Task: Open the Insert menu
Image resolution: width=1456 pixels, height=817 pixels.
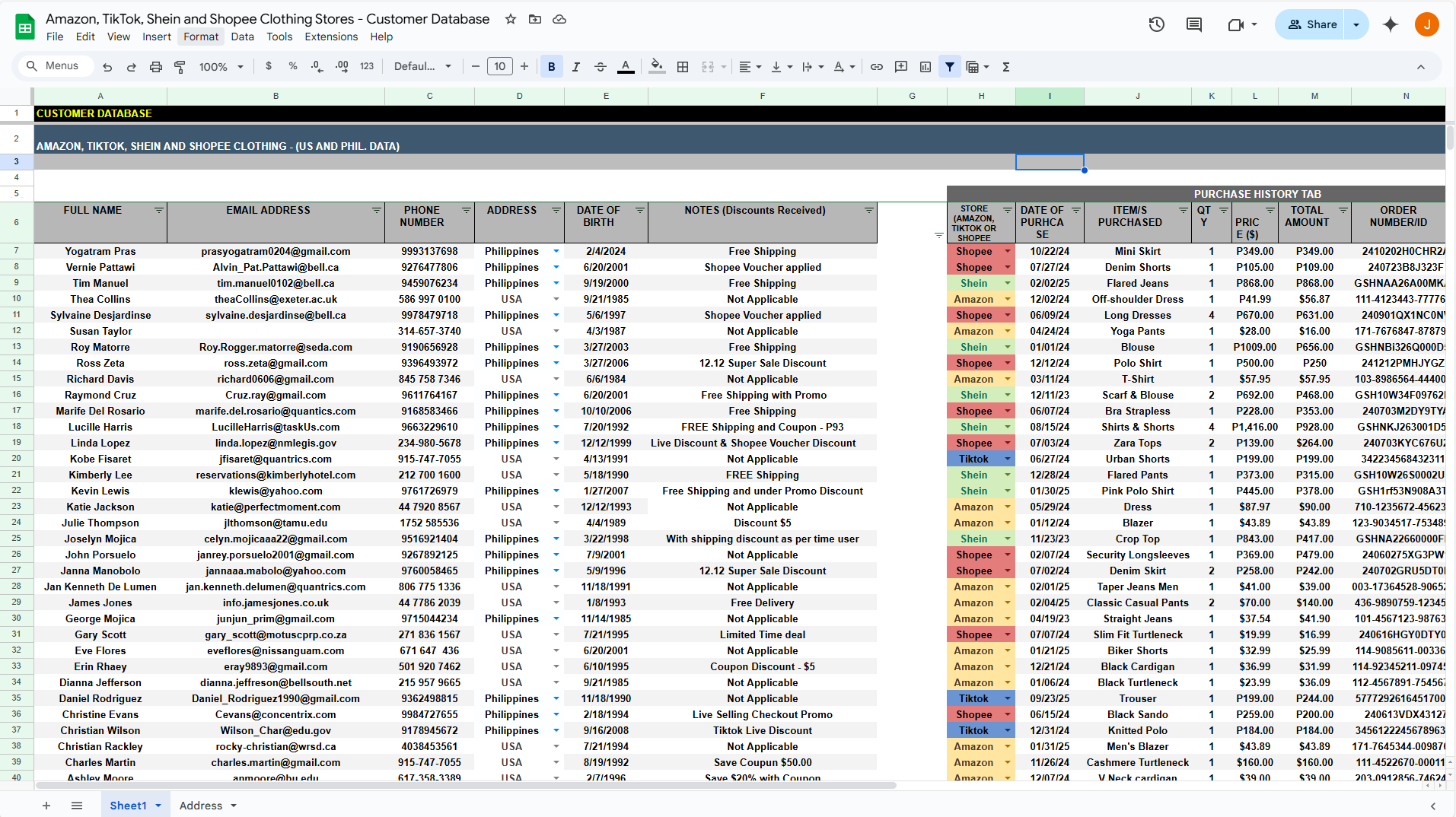Action: [x=157, y=37]
